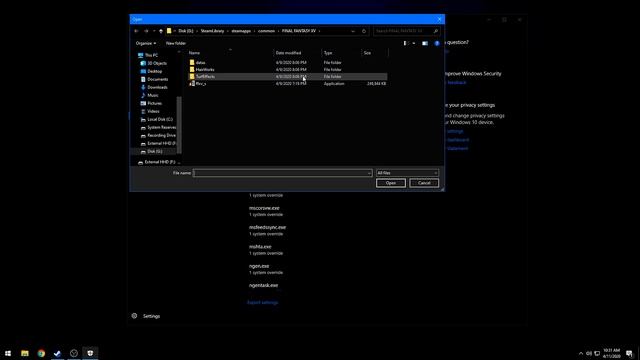Open Downloads in navigation pane
This screenshot has width=640, height=360.
tap(158, 87)
